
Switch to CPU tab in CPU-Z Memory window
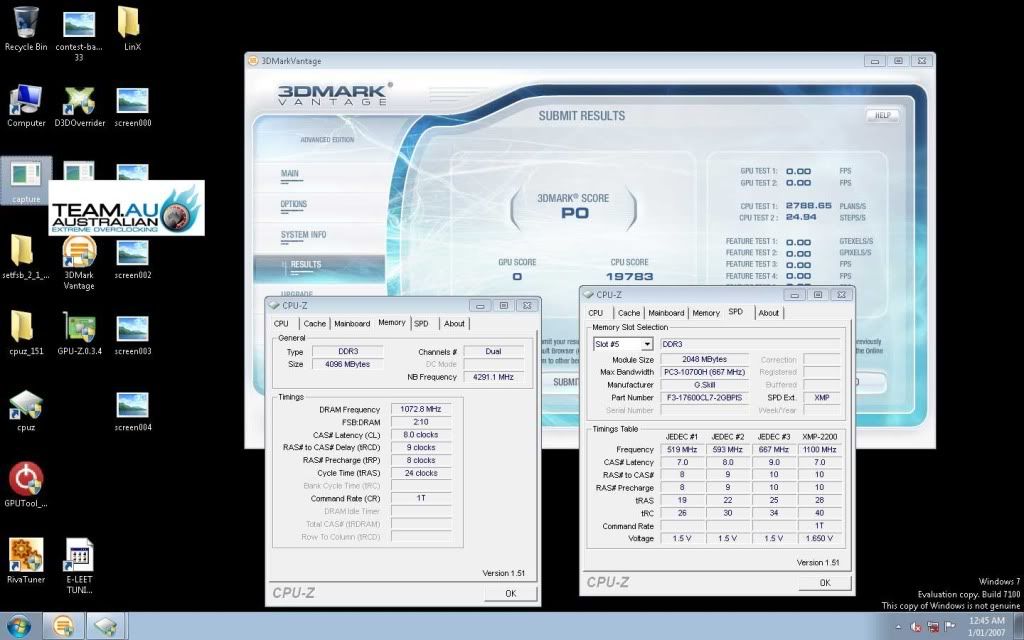pyautogui.click(x=281, y=324)
